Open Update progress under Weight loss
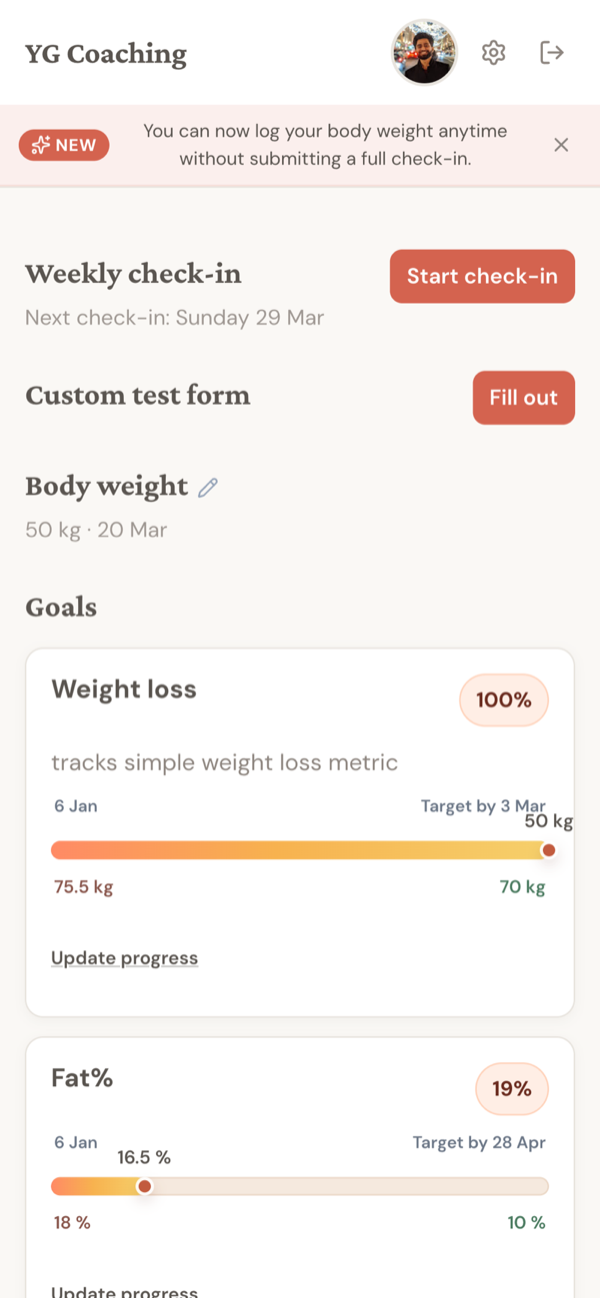Image resolution: width=600 pixels, height=1298 pixels. click(124, 957)
